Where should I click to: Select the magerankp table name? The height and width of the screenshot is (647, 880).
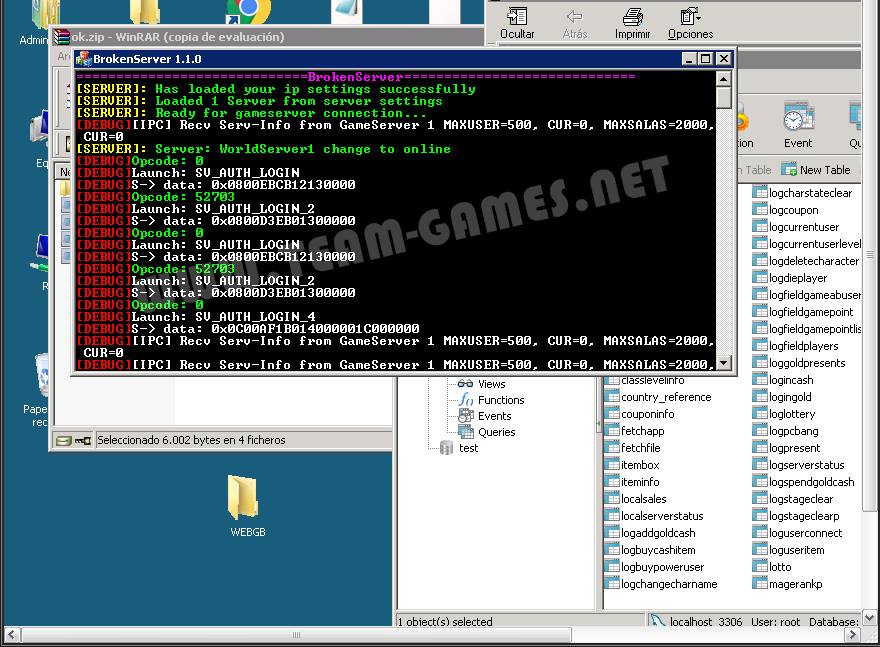point(795,584)
